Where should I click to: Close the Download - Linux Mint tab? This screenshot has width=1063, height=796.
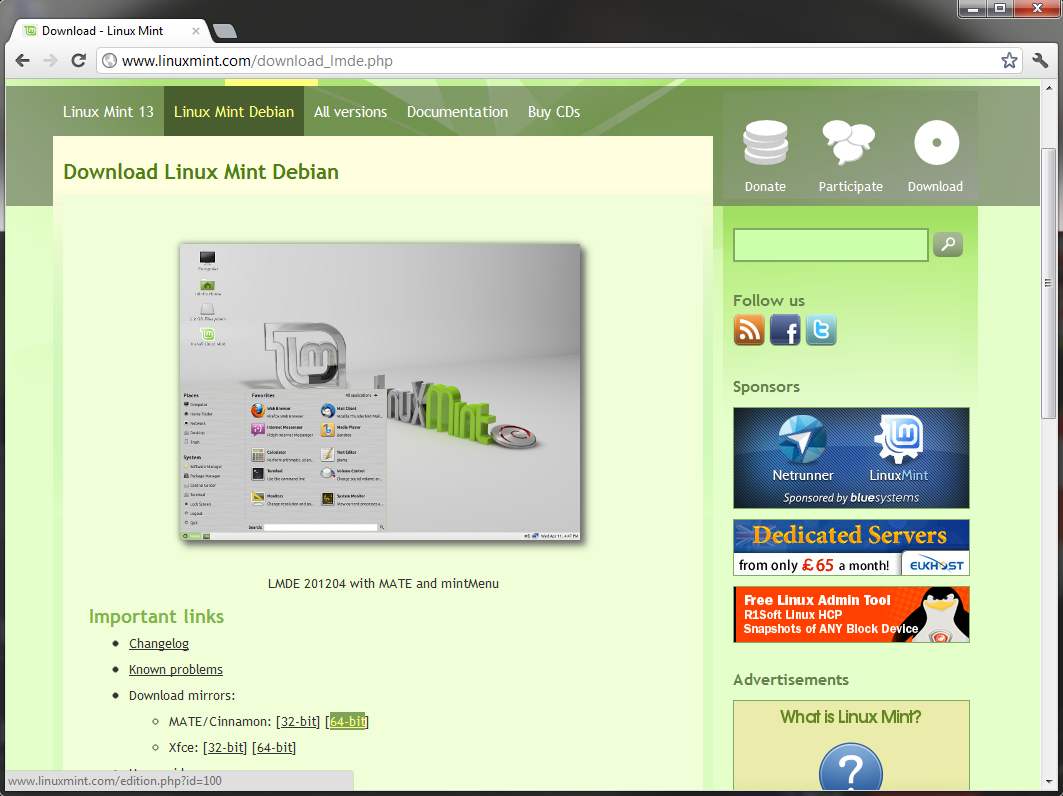(x=195, y=31)
